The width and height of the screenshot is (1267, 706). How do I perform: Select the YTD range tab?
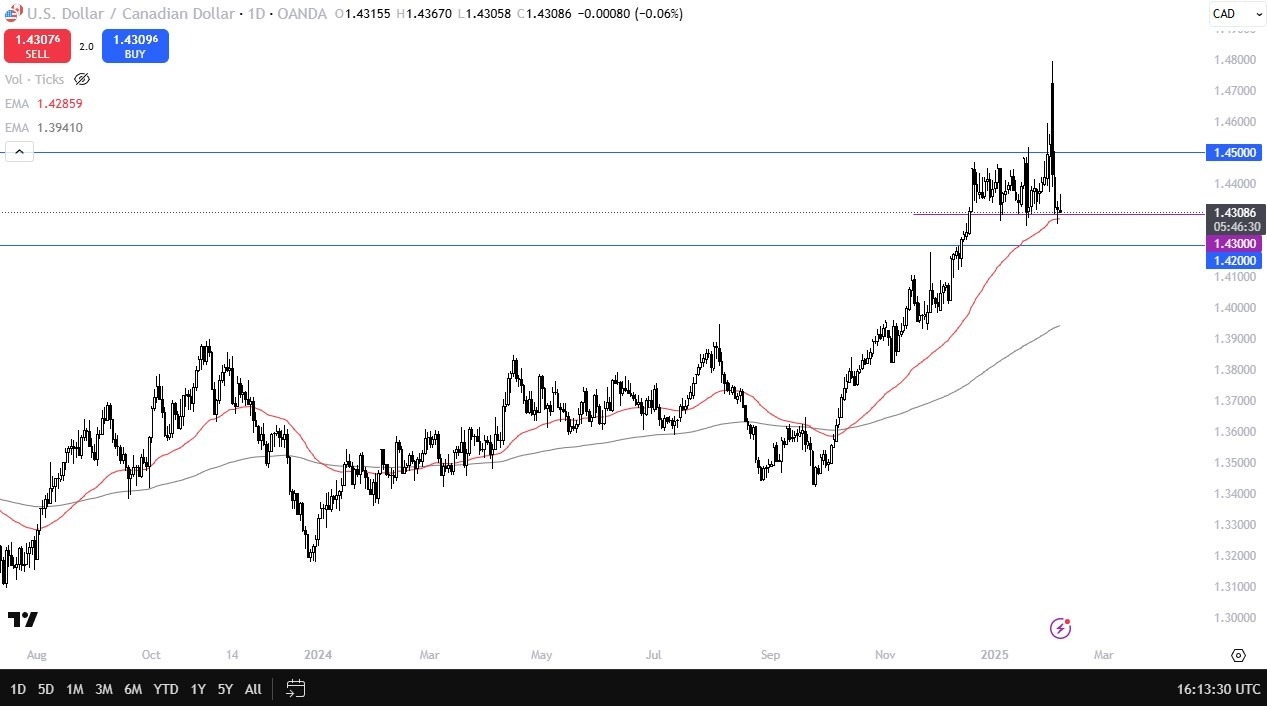[x=166, y=689]
